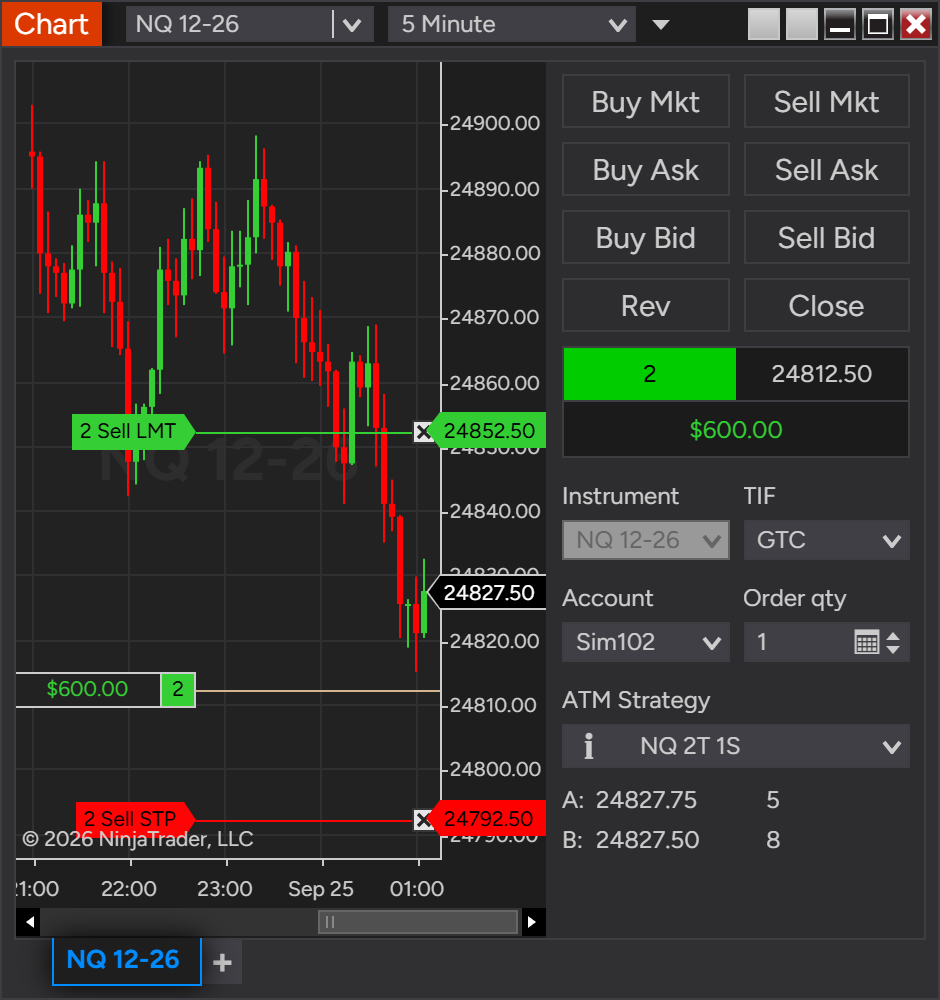940x1000 pixels.
Task: Click the 24827.50 current price marker
Action: click(x=488, y=592)
